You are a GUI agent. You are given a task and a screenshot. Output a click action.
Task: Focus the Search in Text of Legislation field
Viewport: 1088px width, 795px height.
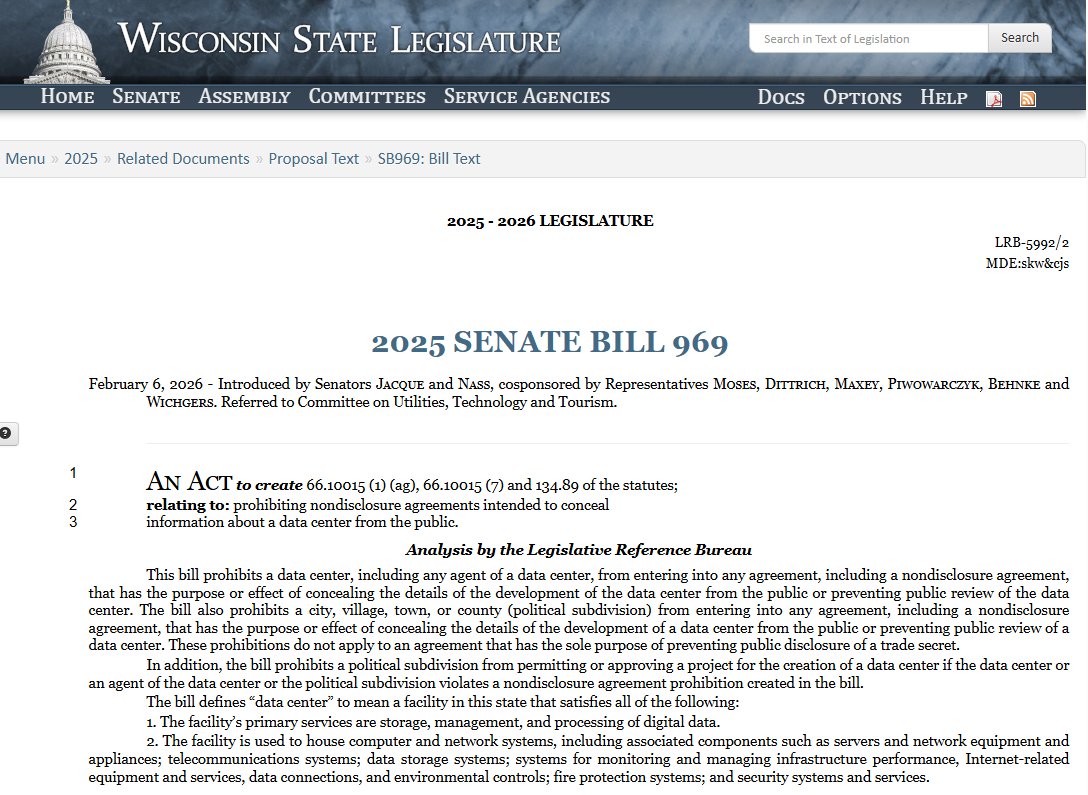[869, 38]
